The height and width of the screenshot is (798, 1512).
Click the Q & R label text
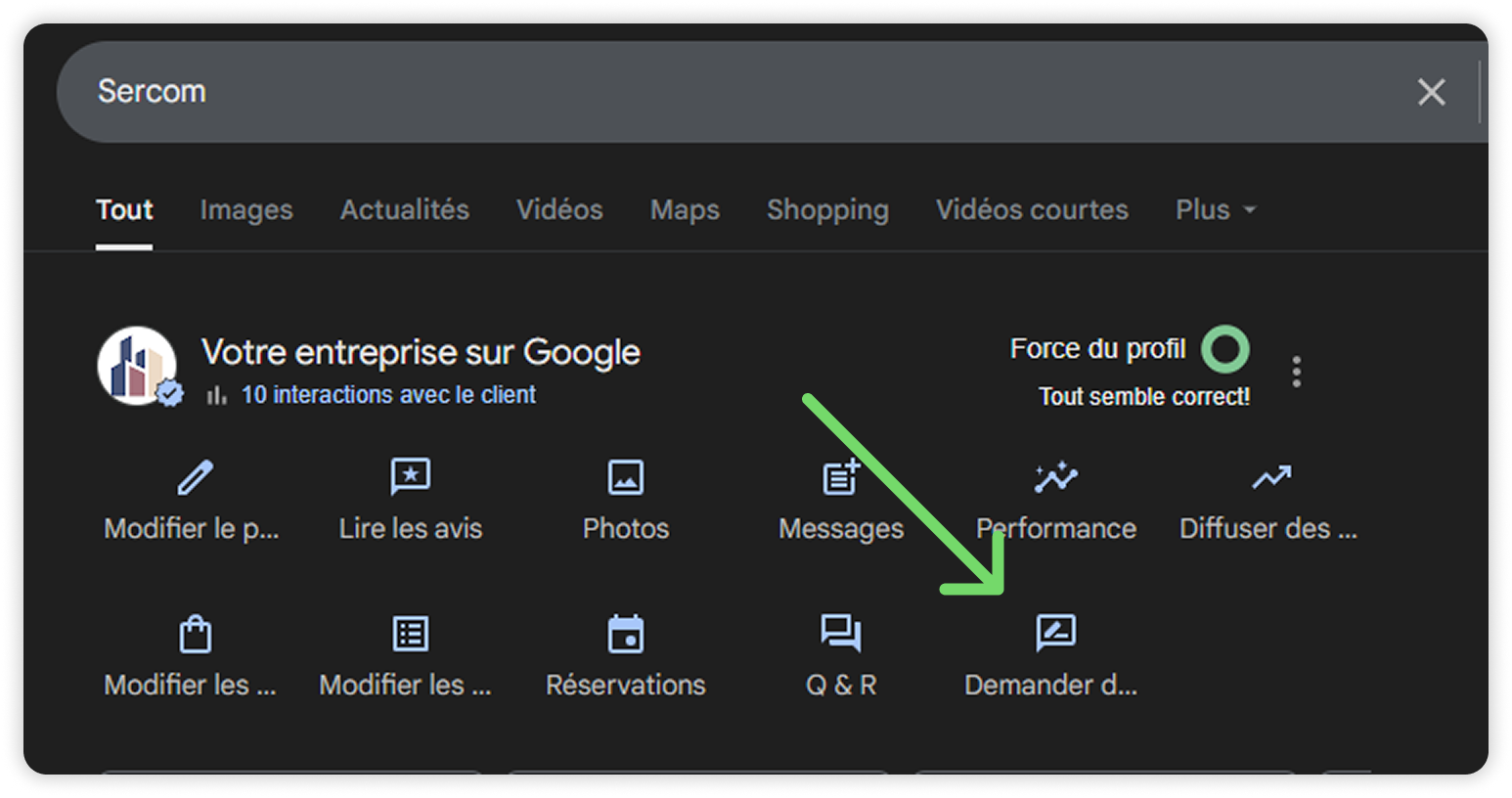(x=841, y=685)
